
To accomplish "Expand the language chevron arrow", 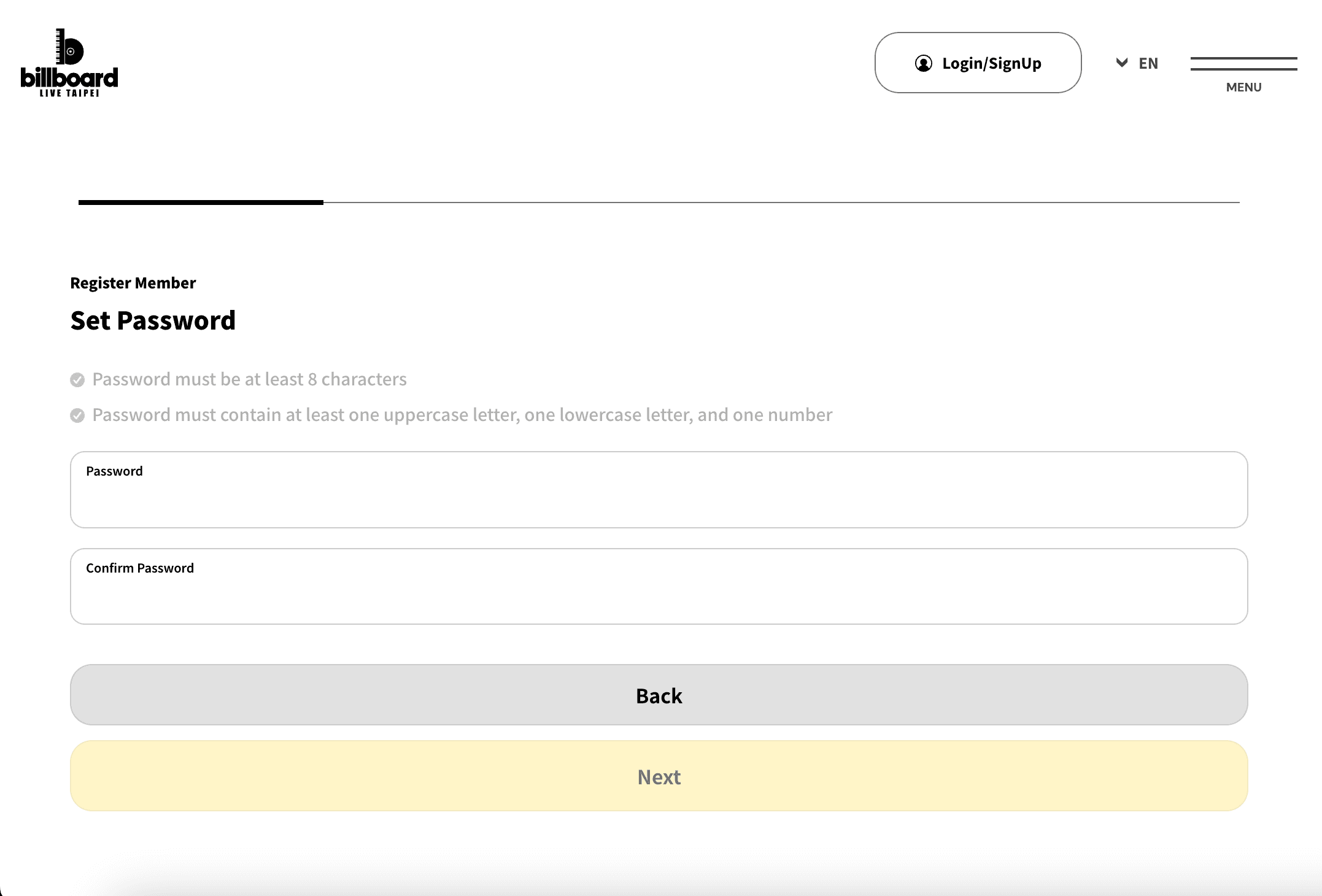I will coord(1121,63).
